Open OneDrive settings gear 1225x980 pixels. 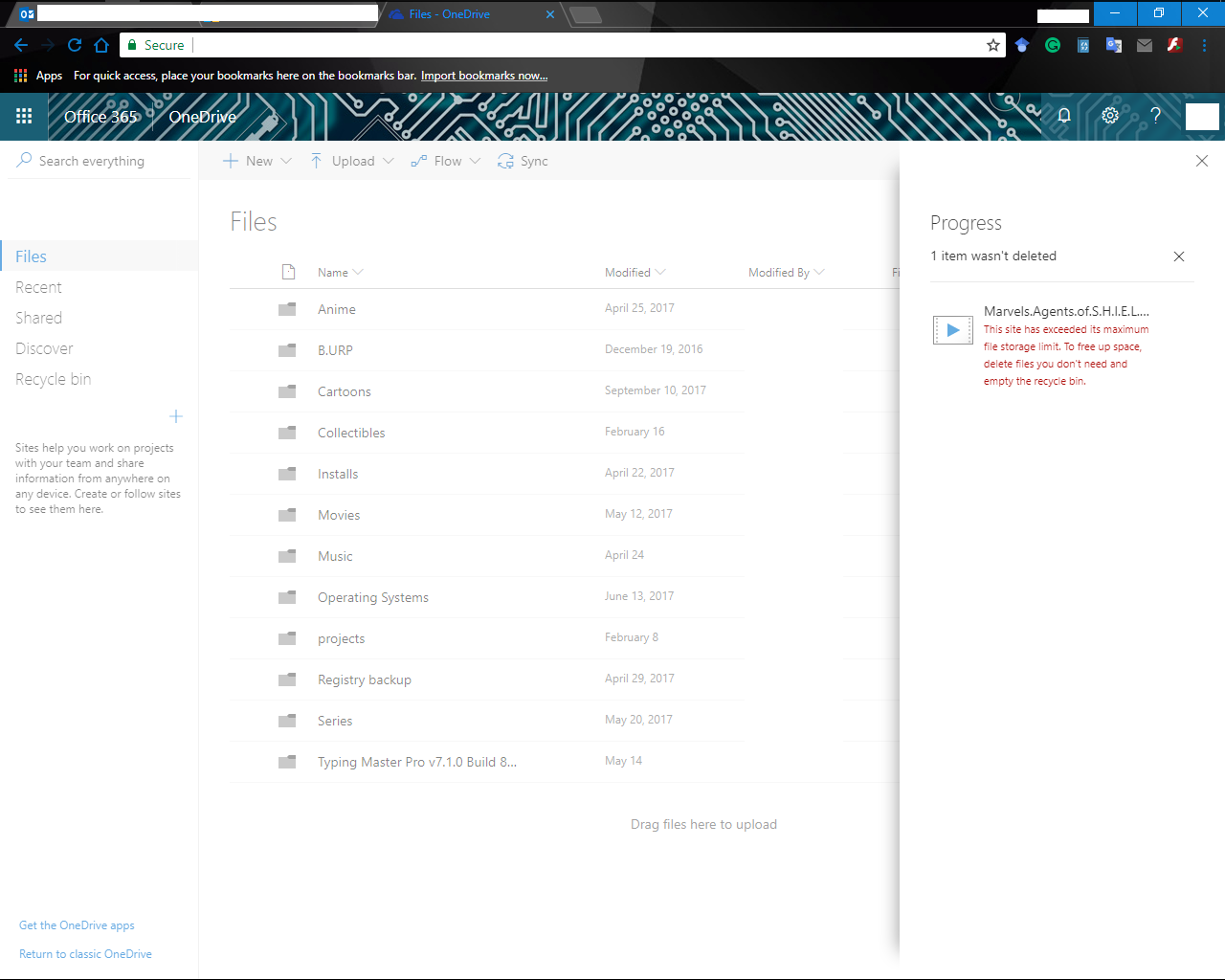click(x=1110, y=116)
